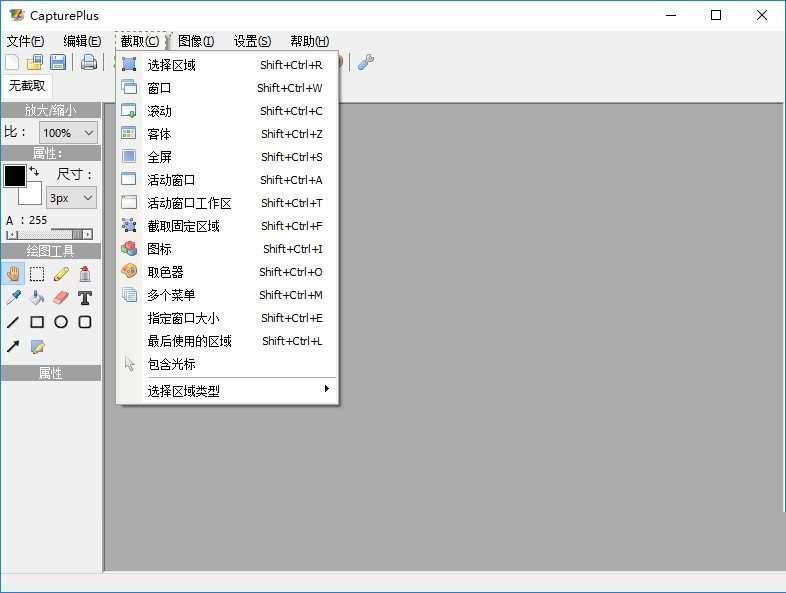Screen dimensions: 786x593
Task: Select the Text tool
Action: (85, 298)
